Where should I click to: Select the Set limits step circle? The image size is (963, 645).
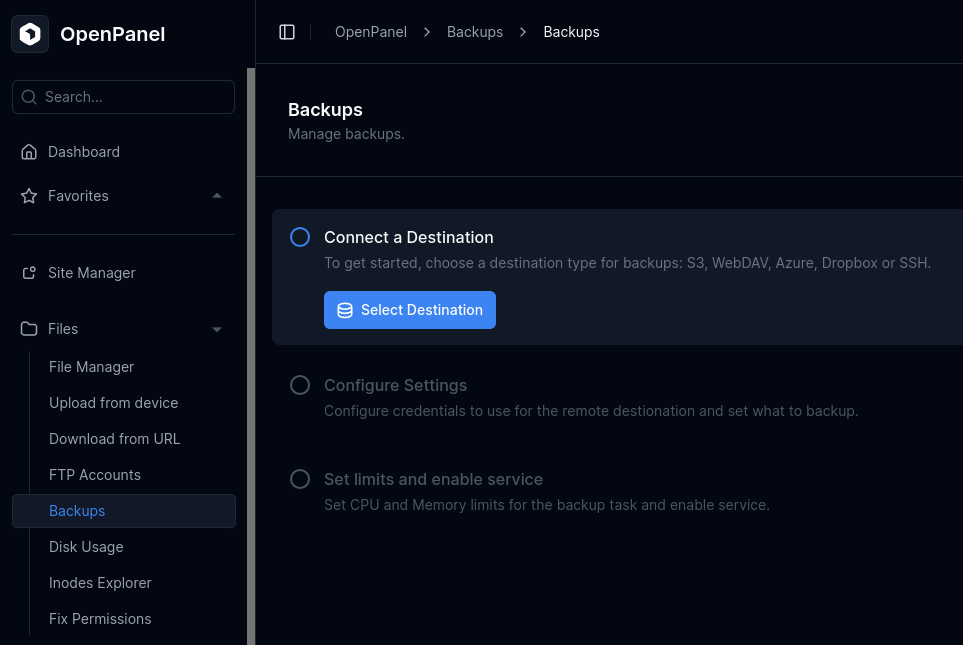[x=300, y=479]
